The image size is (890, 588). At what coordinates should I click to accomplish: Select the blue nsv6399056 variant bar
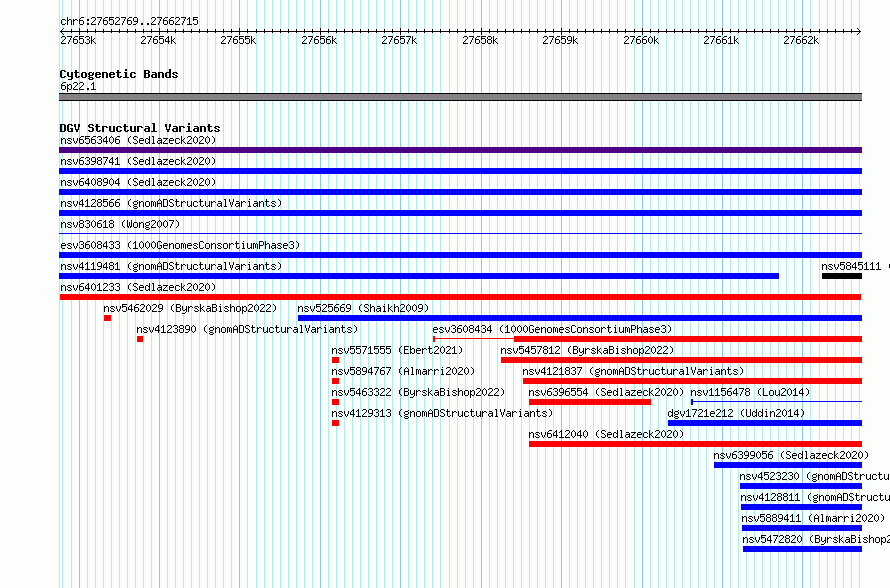pos(788,465)
